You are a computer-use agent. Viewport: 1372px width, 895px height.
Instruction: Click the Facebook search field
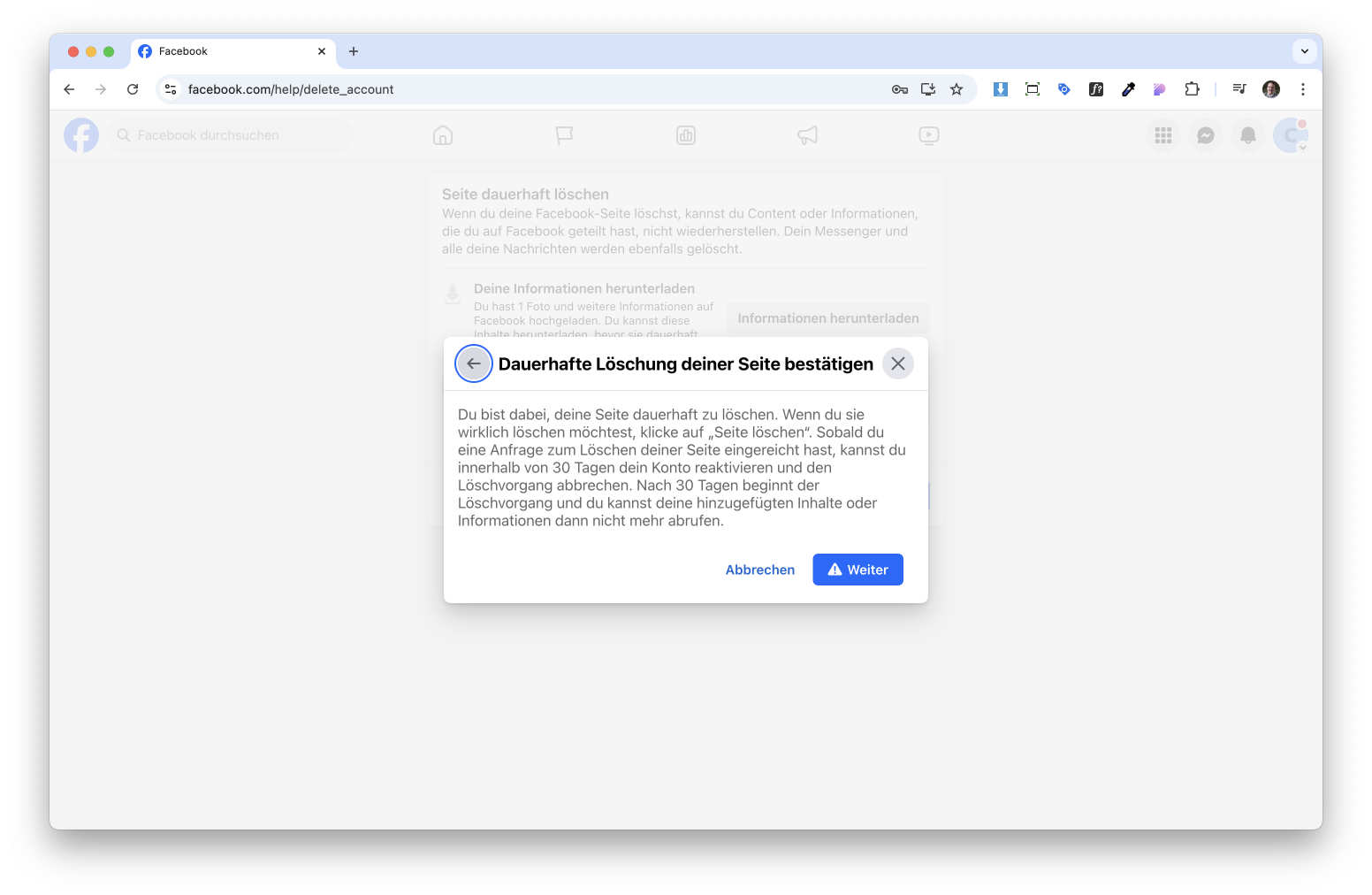pos(230,135)
